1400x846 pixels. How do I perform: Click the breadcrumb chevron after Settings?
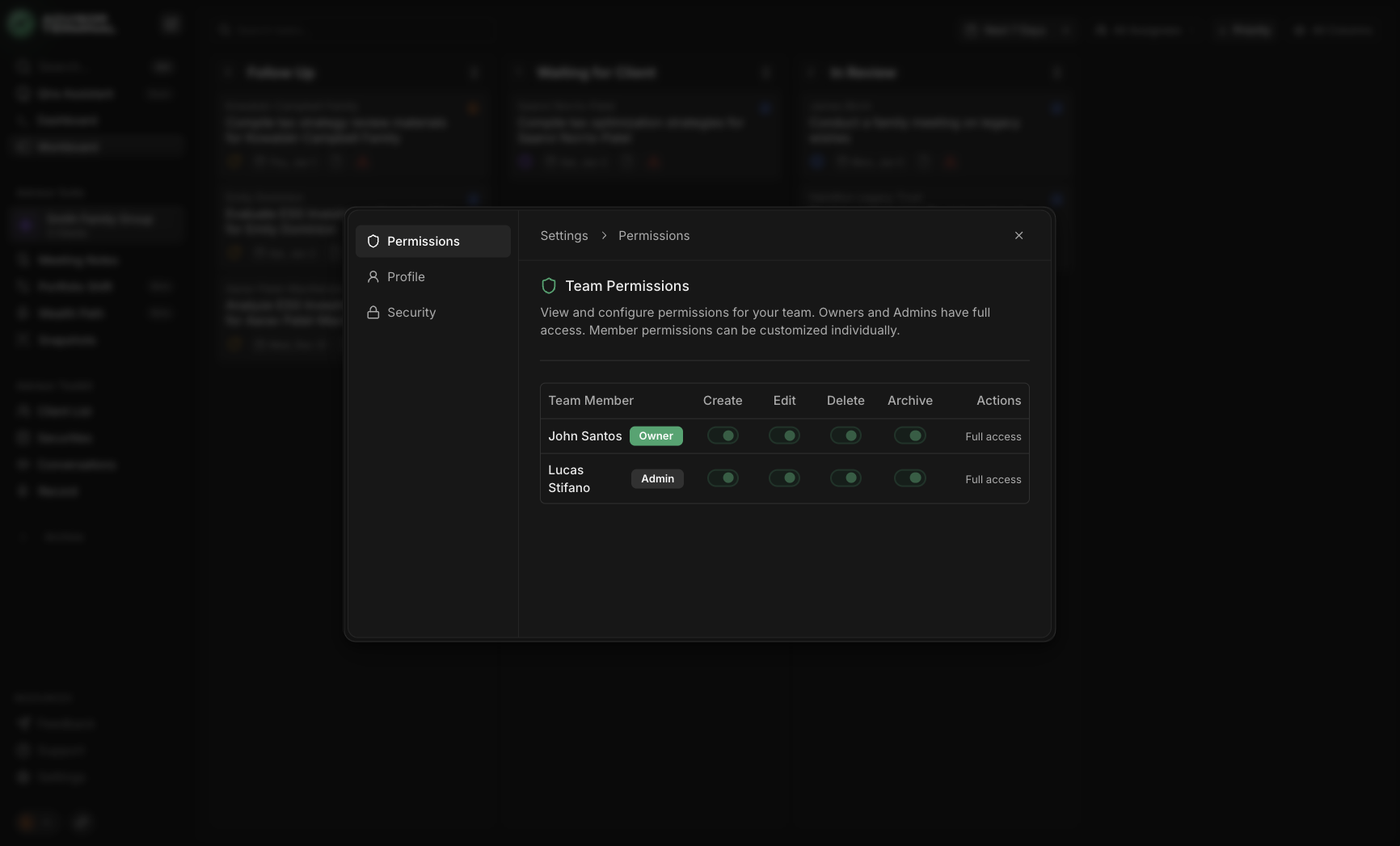click(x=604, y=236)
